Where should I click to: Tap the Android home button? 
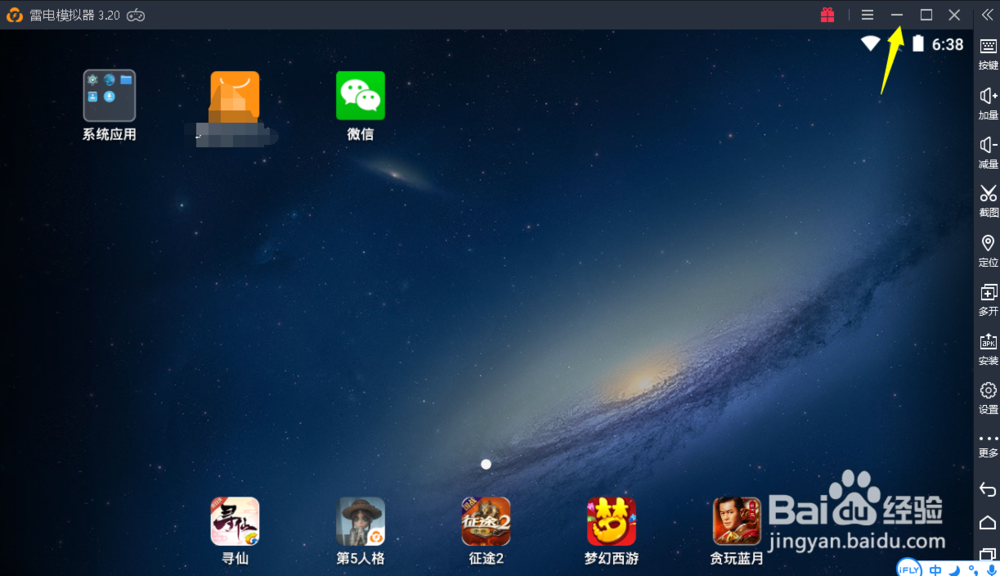988,522
